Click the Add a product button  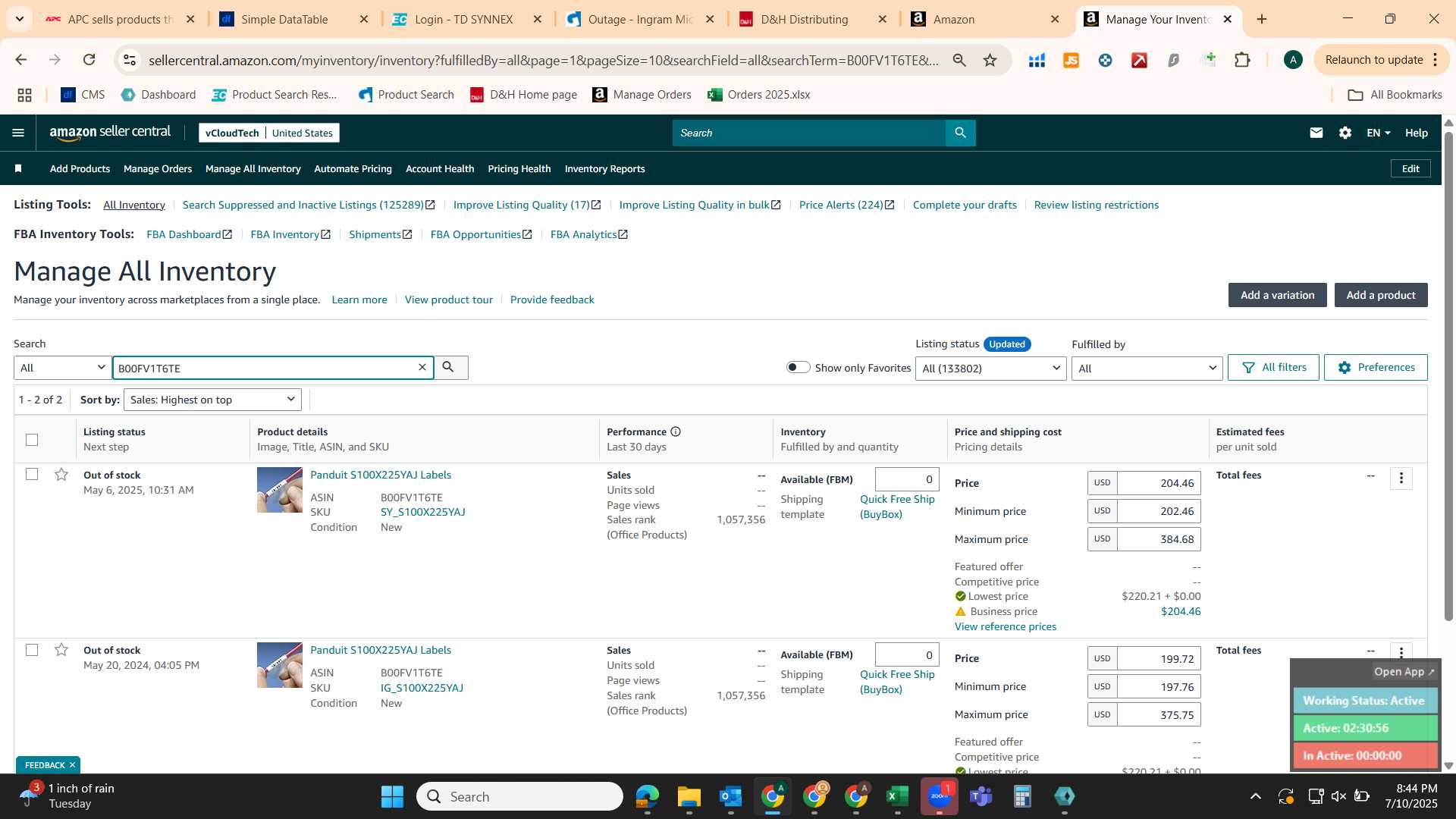click(1380, 295)
